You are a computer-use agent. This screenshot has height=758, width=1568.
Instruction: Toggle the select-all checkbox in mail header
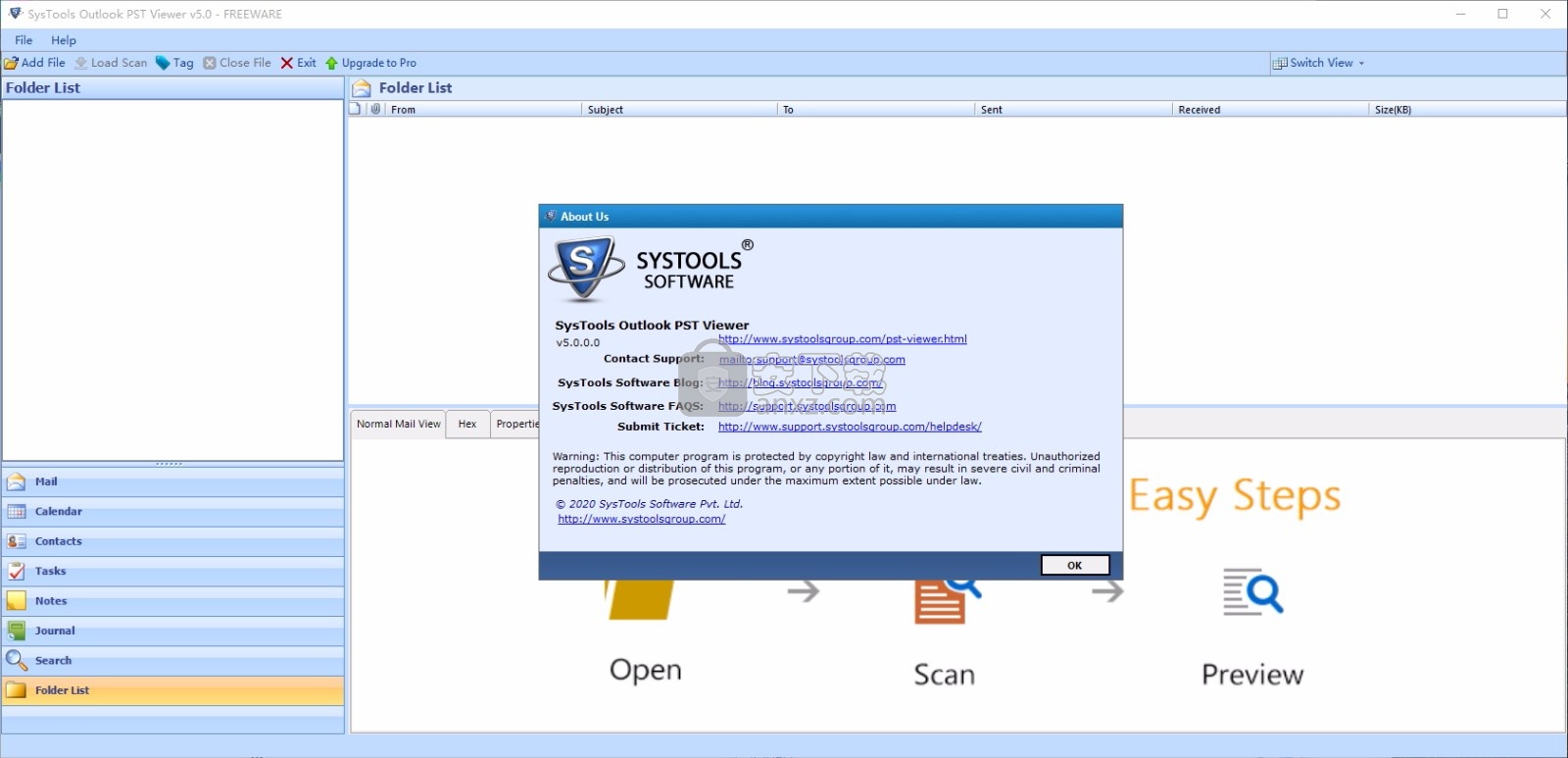(355, 109)
